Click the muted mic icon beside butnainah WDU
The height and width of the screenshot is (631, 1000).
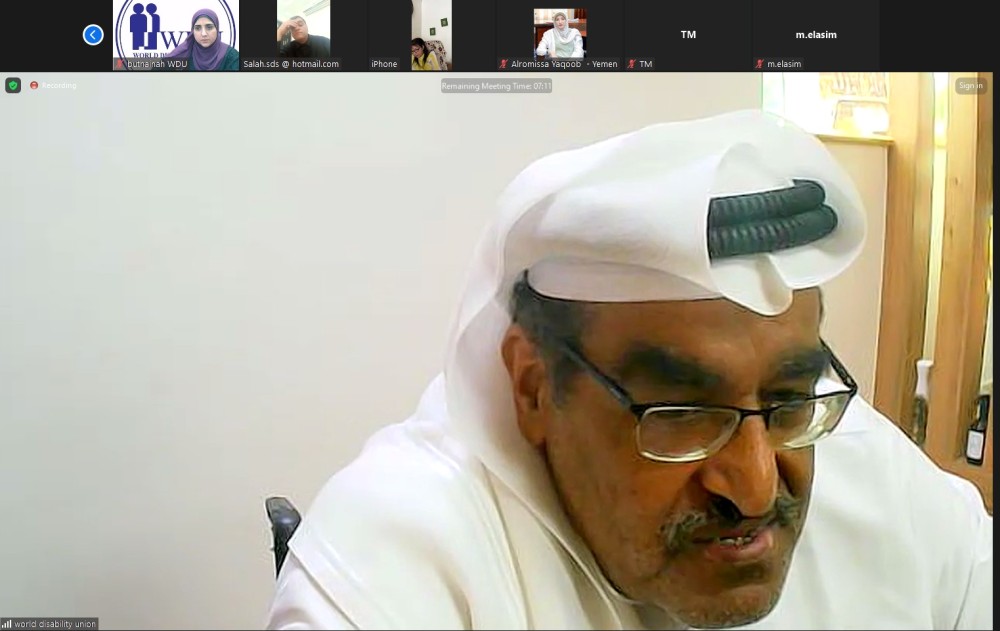[120, 64]
